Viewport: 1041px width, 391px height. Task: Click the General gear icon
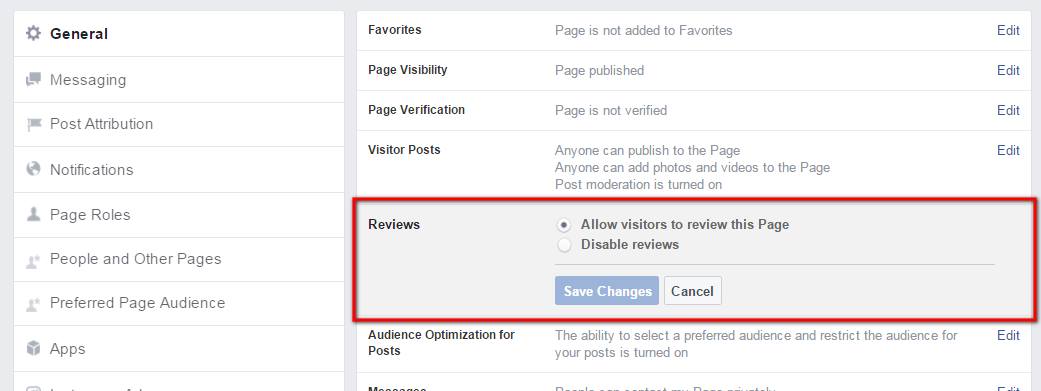pos(33,33)
